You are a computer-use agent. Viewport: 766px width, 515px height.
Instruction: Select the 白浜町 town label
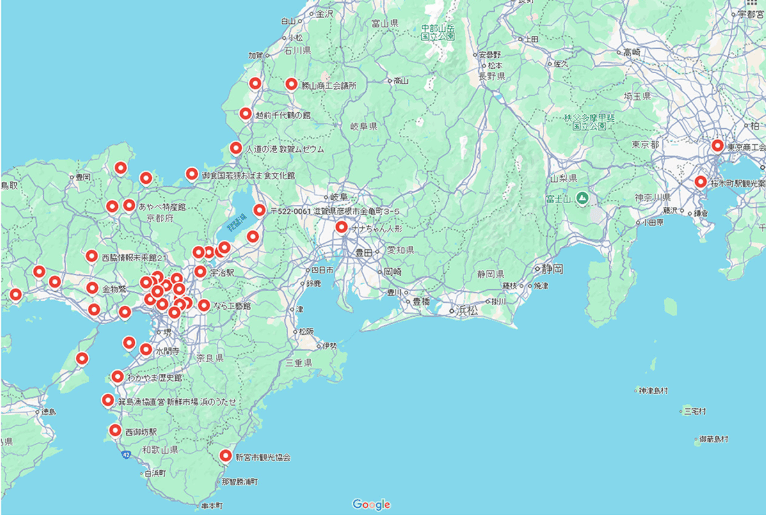click(x=156, y=473)
